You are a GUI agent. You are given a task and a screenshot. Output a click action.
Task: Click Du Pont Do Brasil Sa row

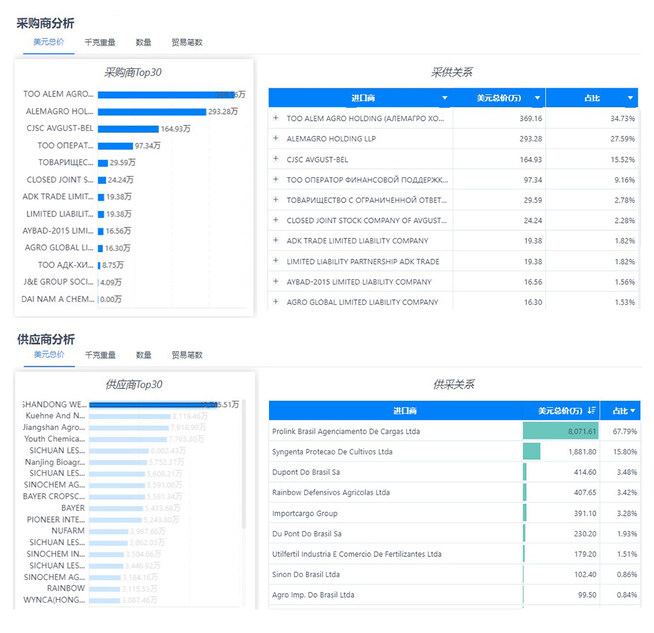click(x=455, y=534)
